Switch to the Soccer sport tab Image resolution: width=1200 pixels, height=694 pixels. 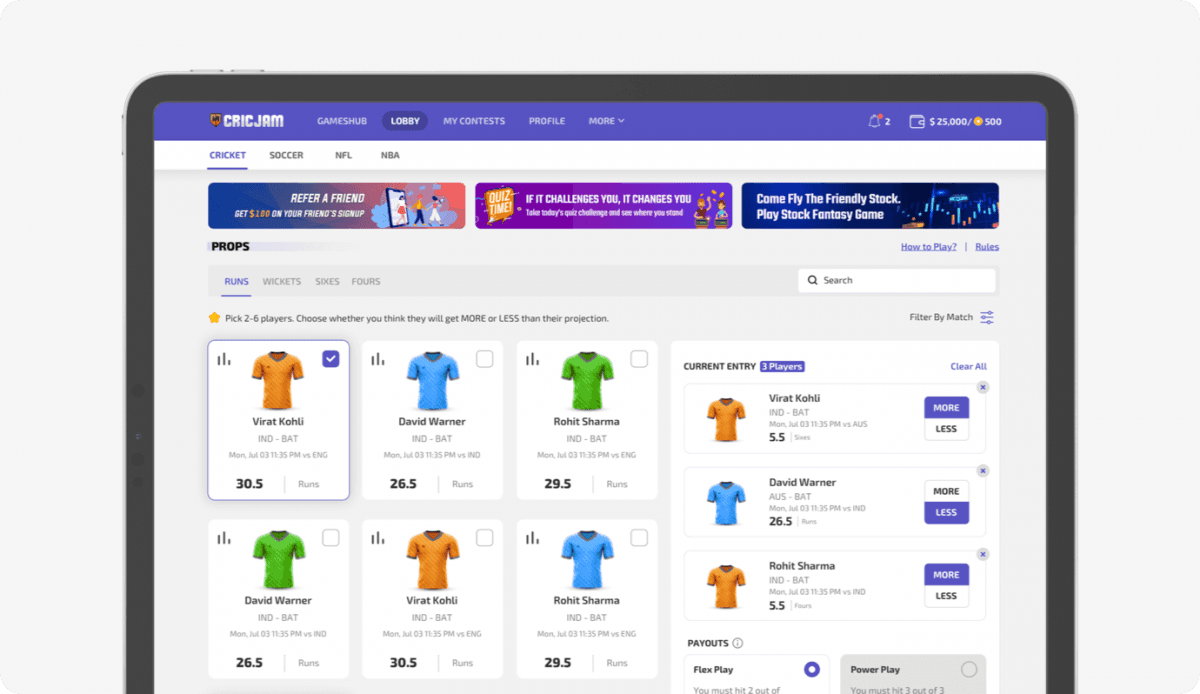coord(286,155)
